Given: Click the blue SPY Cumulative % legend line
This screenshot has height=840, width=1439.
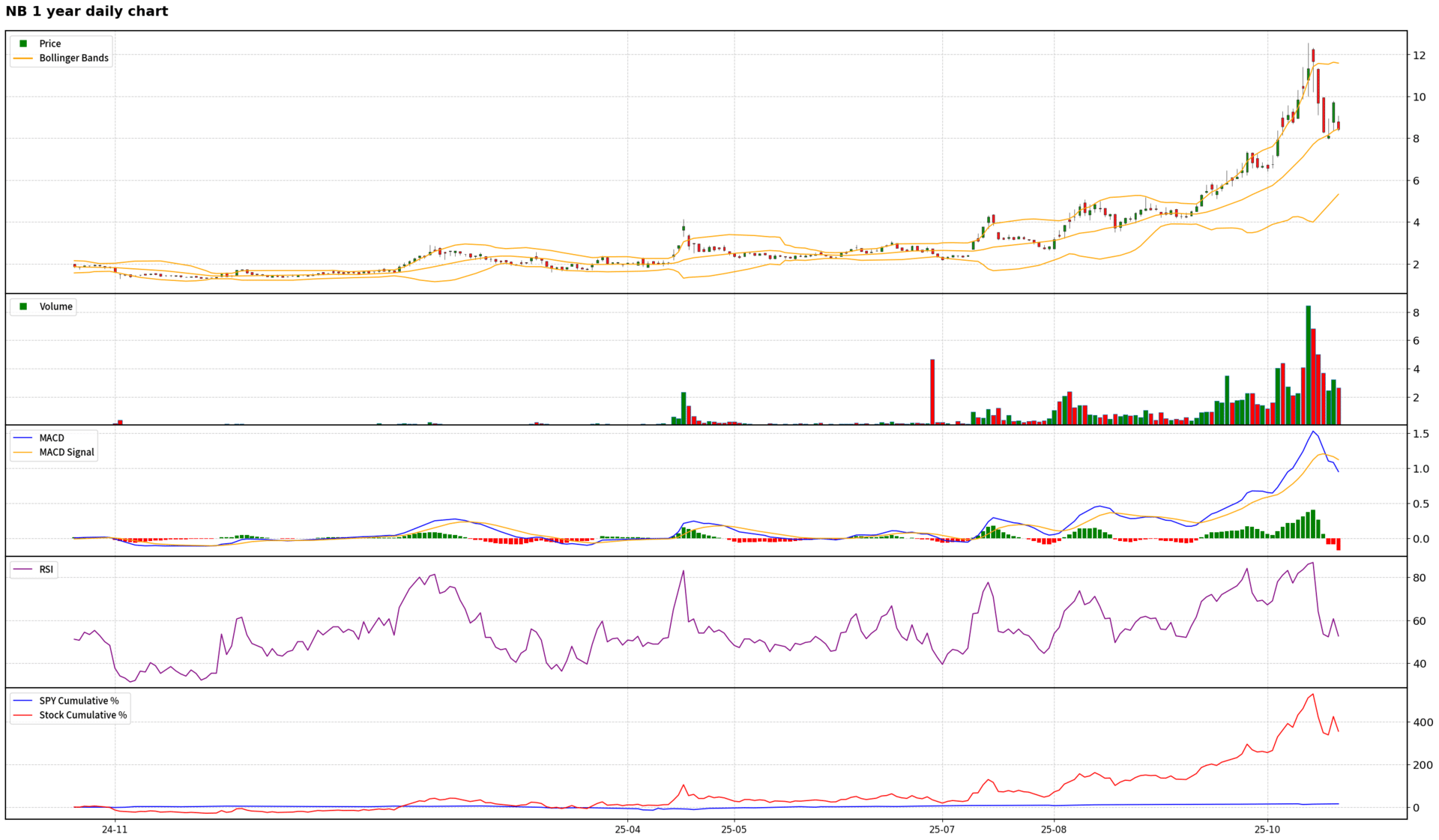Looking at the screenshot, I should point(23,701).
